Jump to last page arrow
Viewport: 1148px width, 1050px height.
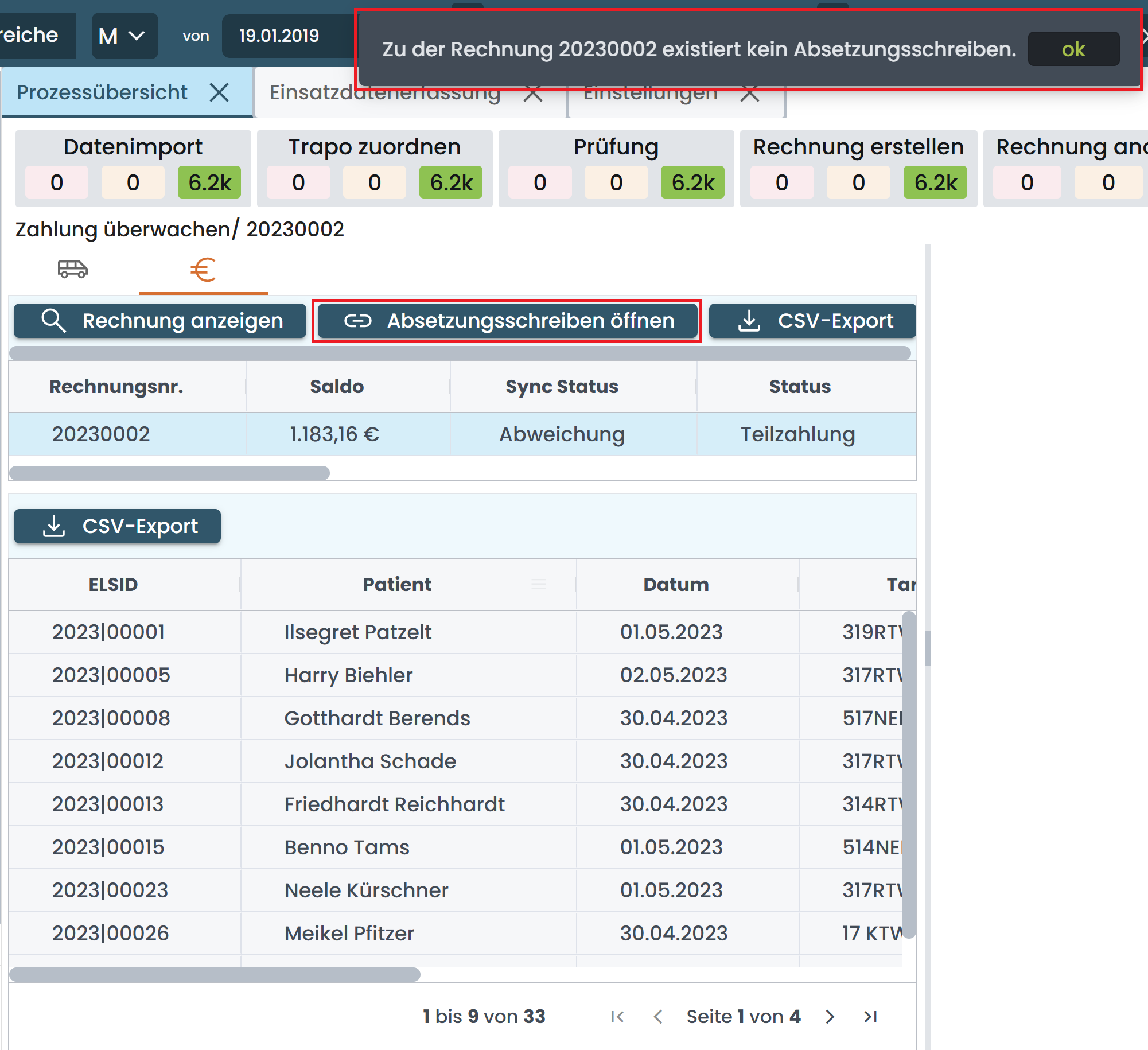click(870, 1017)
